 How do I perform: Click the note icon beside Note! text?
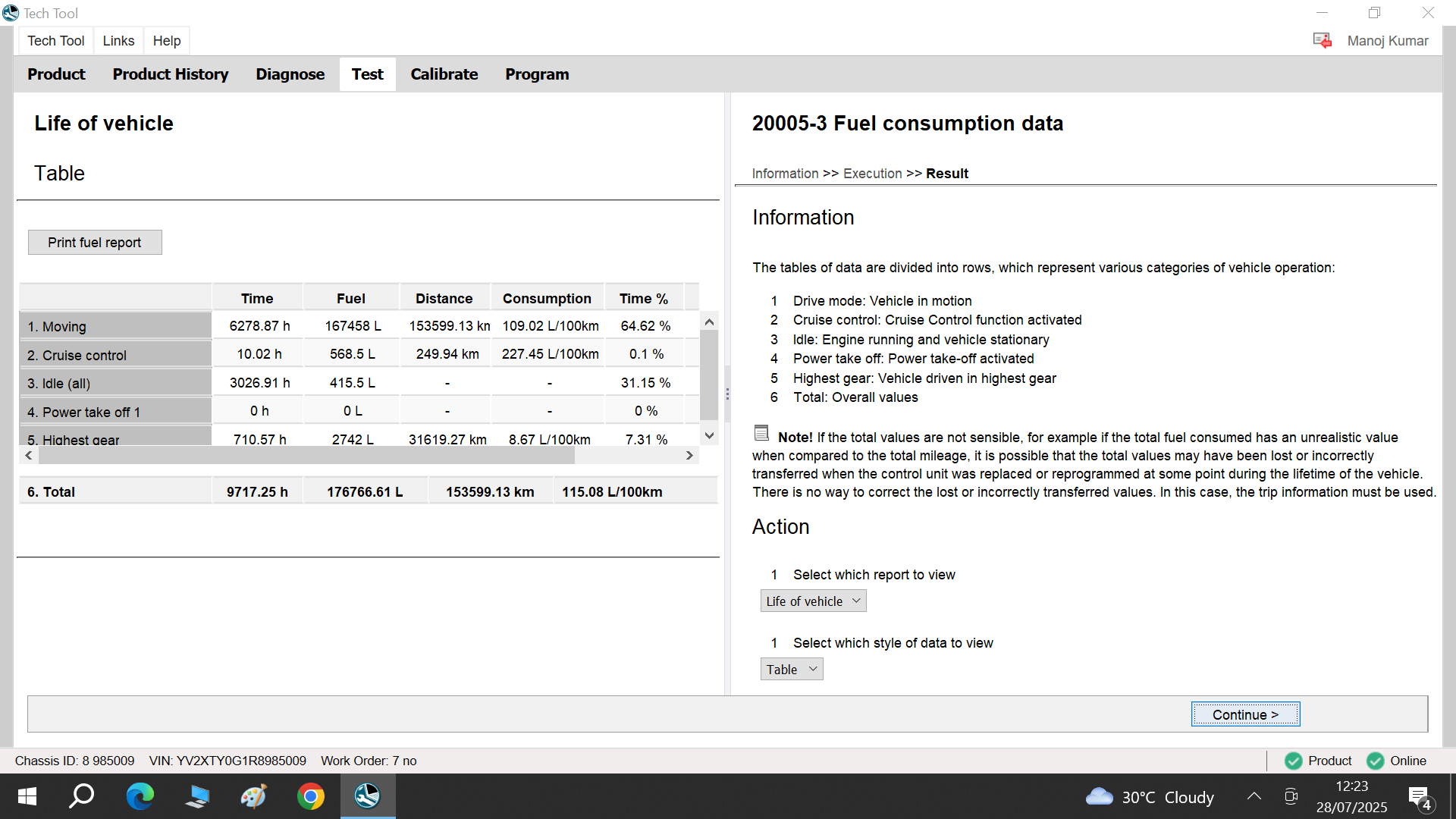point(761,433)
